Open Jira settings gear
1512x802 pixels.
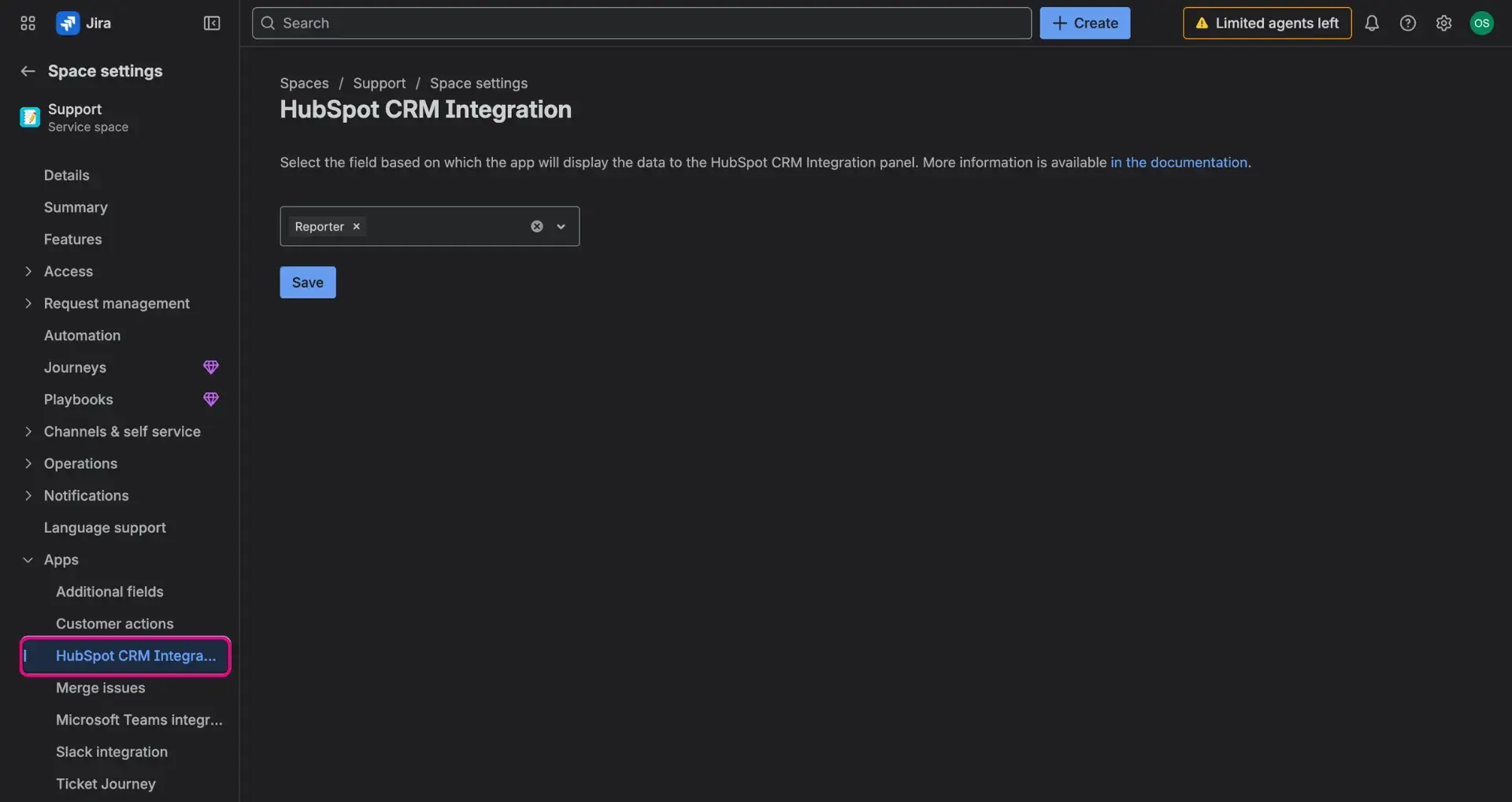click(1443, 23)
